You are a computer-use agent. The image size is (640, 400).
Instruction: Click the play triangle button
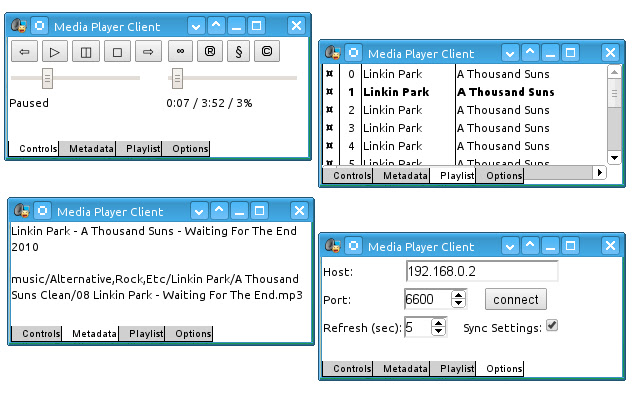[55, 51]
